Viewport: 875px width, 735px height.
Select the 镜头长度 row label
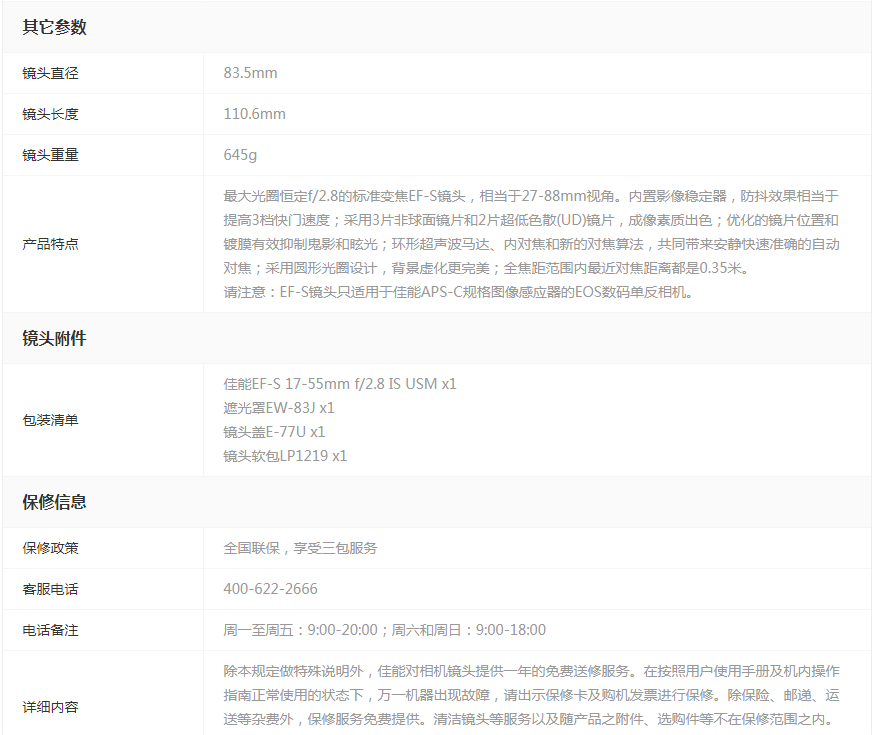[x=50, y=114]
